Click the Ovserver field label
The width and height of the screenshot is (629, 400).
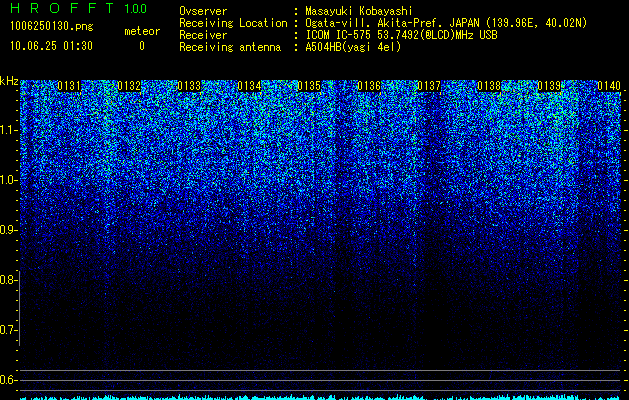tap(203, 11)
